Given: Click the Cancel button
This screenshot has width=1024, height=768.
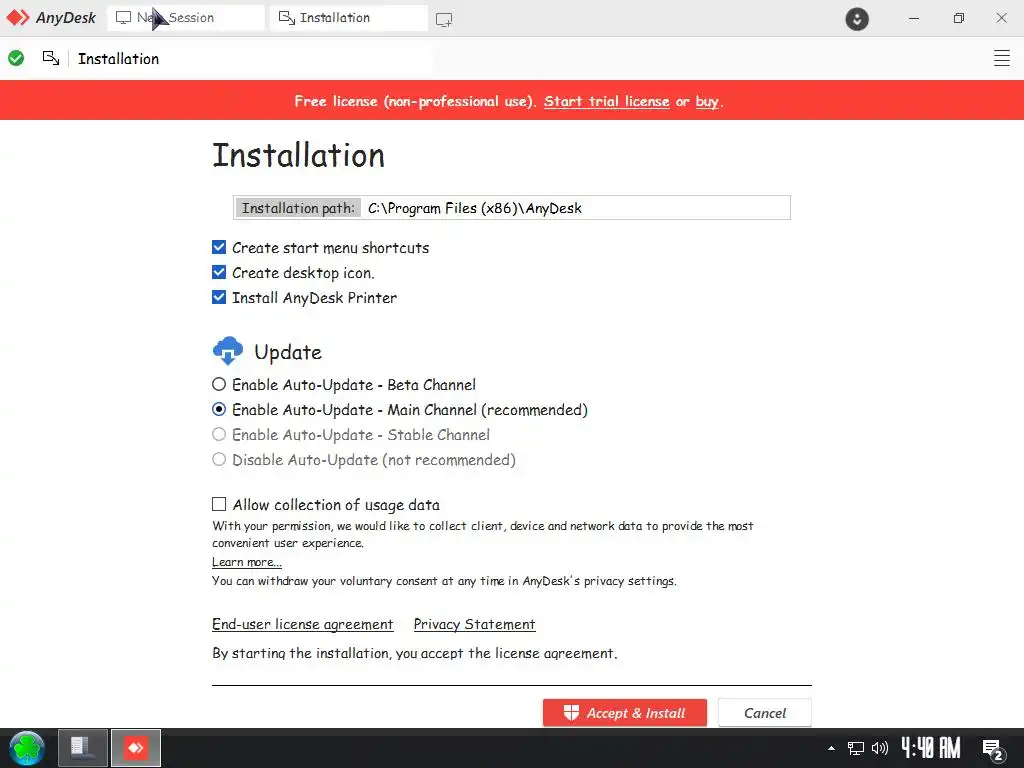Looking at the screenshot, I should [765, 712].
